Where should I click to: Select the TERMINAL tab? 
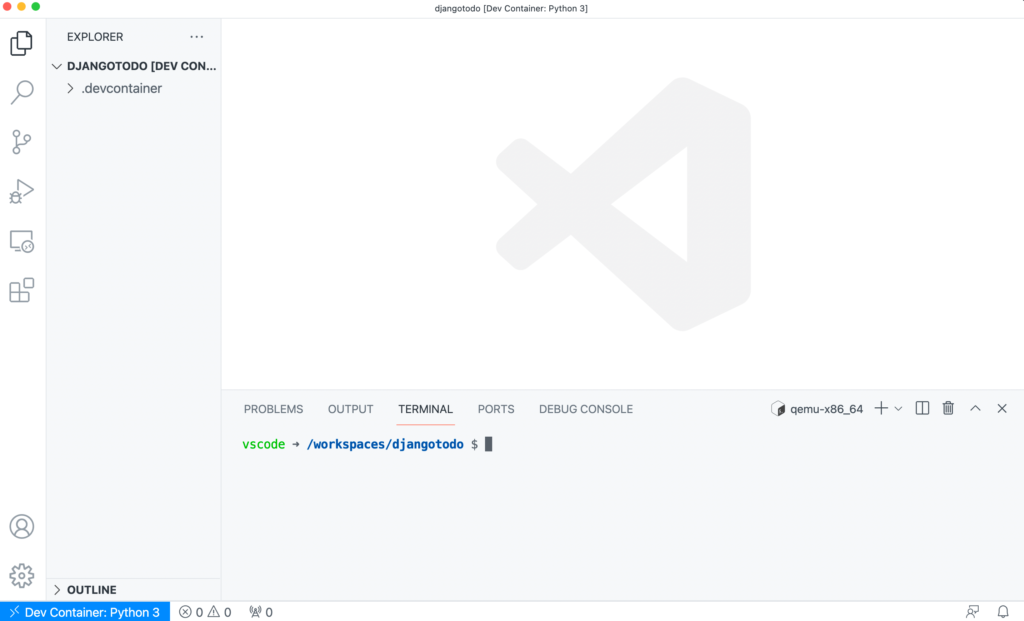click(425, 409)
